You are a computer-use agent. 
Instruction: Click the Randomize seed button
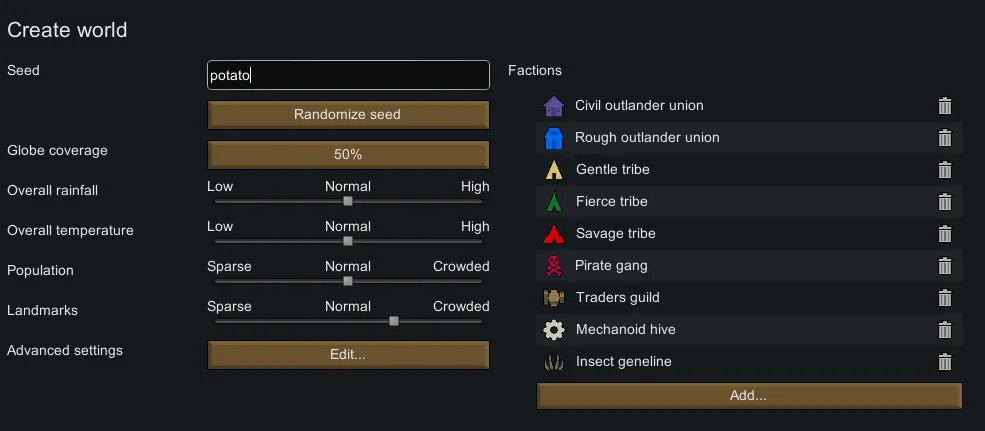[348, 115]
